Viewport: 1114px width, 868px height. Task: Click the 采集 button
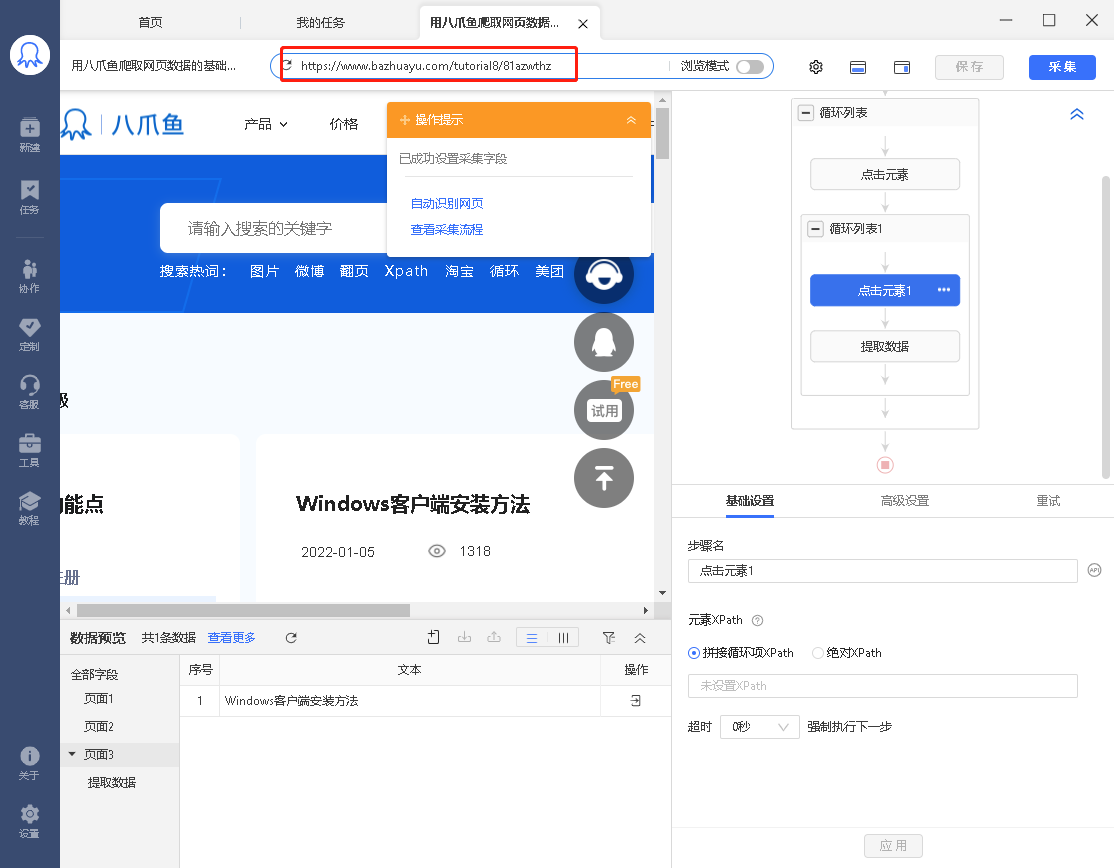(x=1062, y=67)
